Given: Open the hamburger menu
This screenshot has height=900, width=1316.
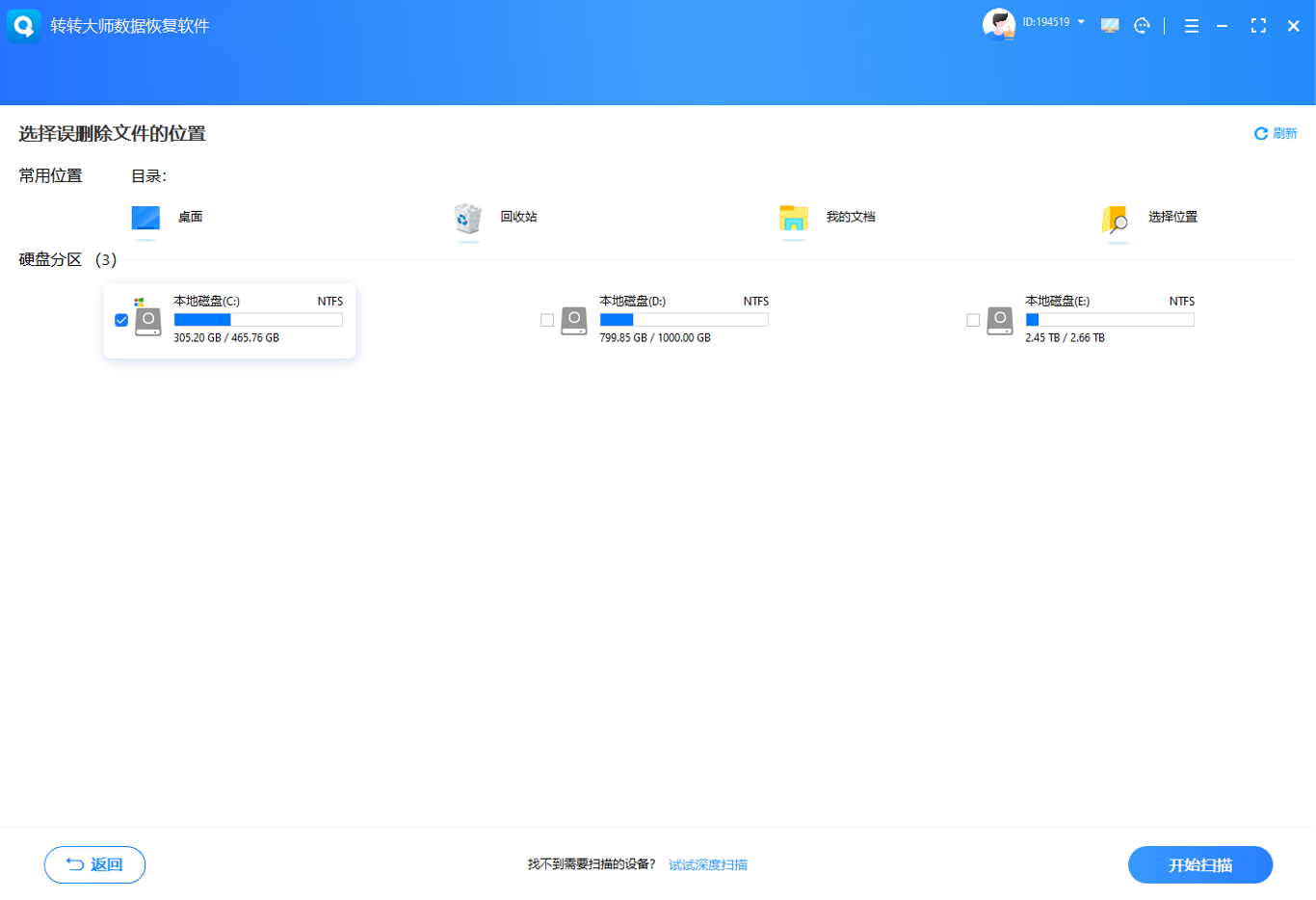Looking at the screenshot, I should [x=1192, y=26].
